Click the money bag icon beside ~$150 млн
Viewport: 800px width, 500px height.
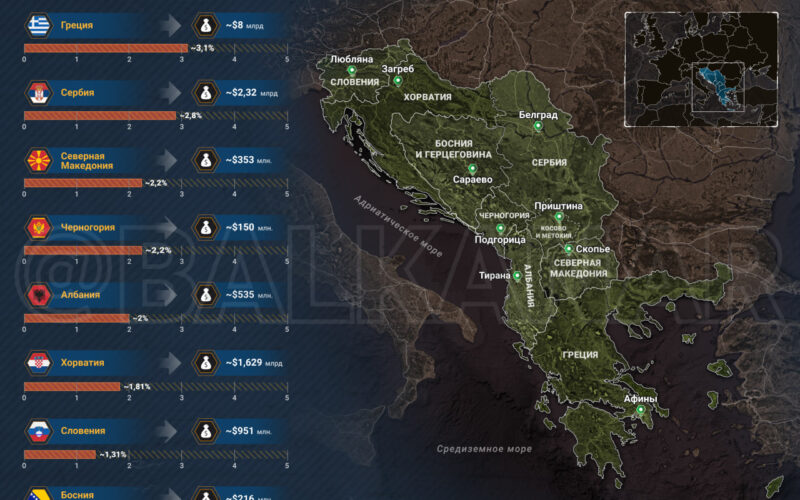pyautogui.click(x=206, y=228)
